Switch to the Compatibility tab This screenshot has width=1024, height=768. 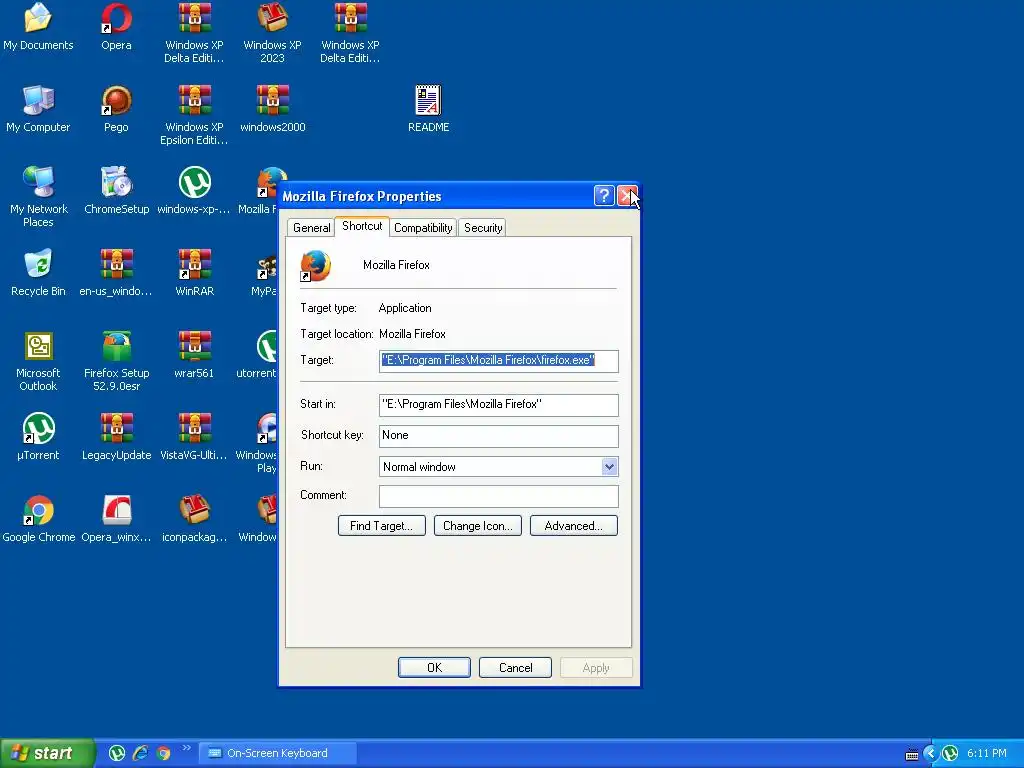(423, 228)
